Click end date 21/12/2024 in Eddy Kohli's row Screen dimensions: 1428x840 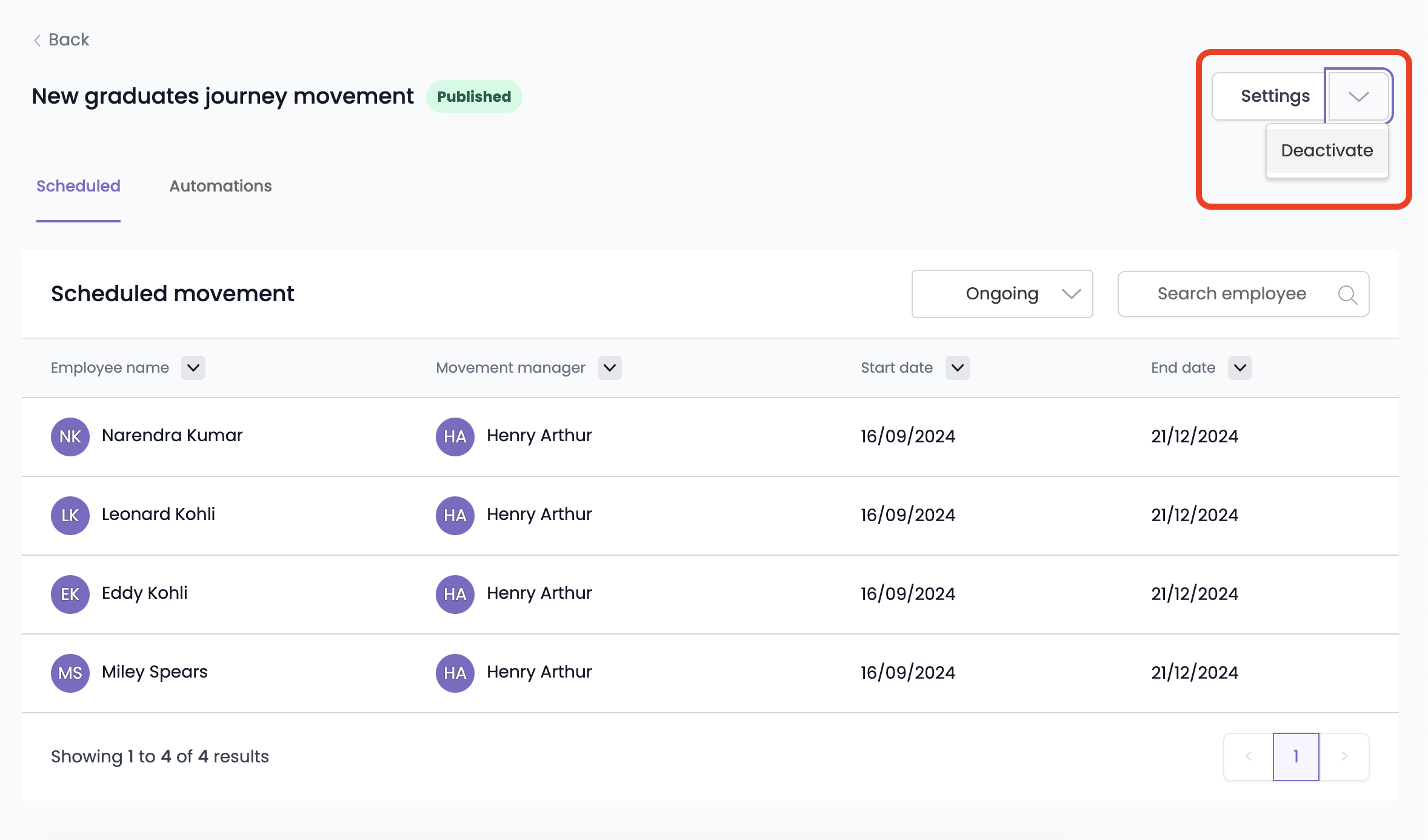click(1195, 594)
